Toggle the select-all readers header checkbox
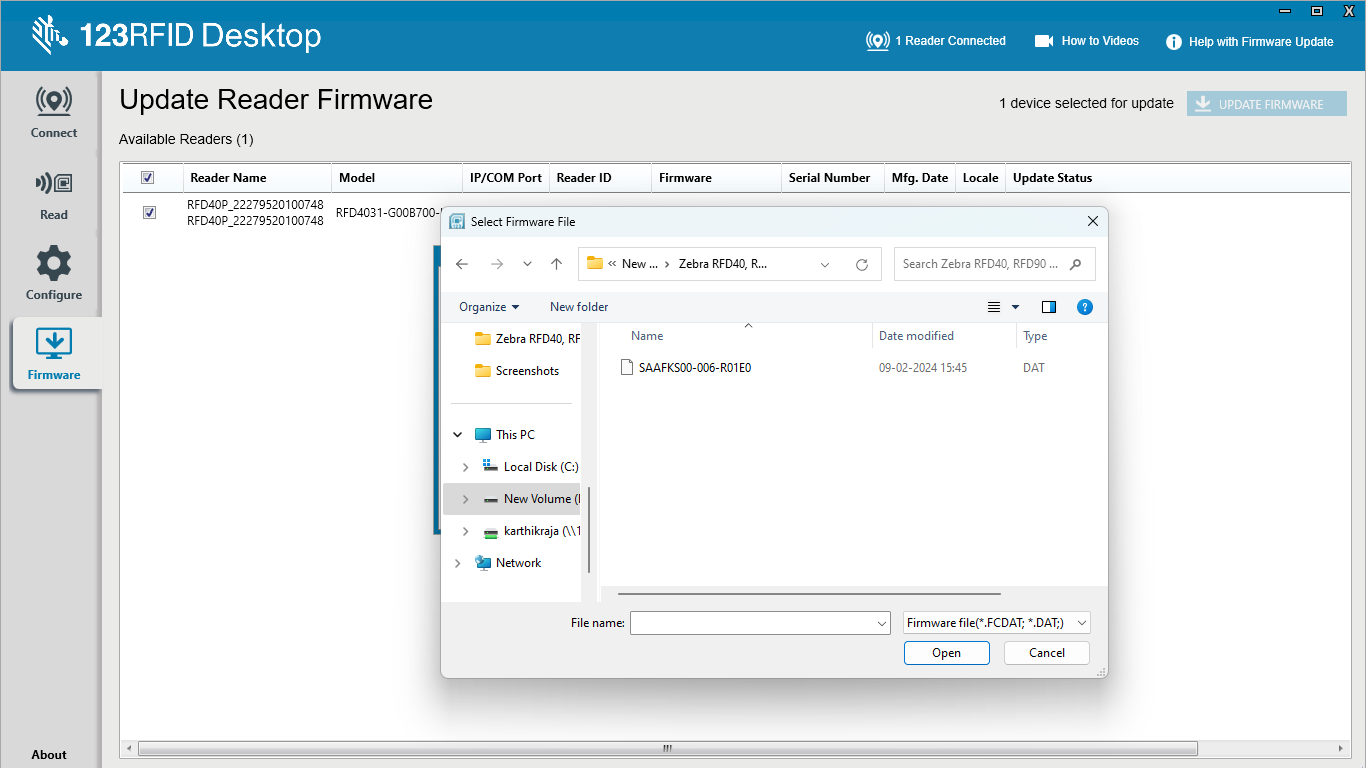Viewport: 1366px width, 768px height. tap(148, 178)
